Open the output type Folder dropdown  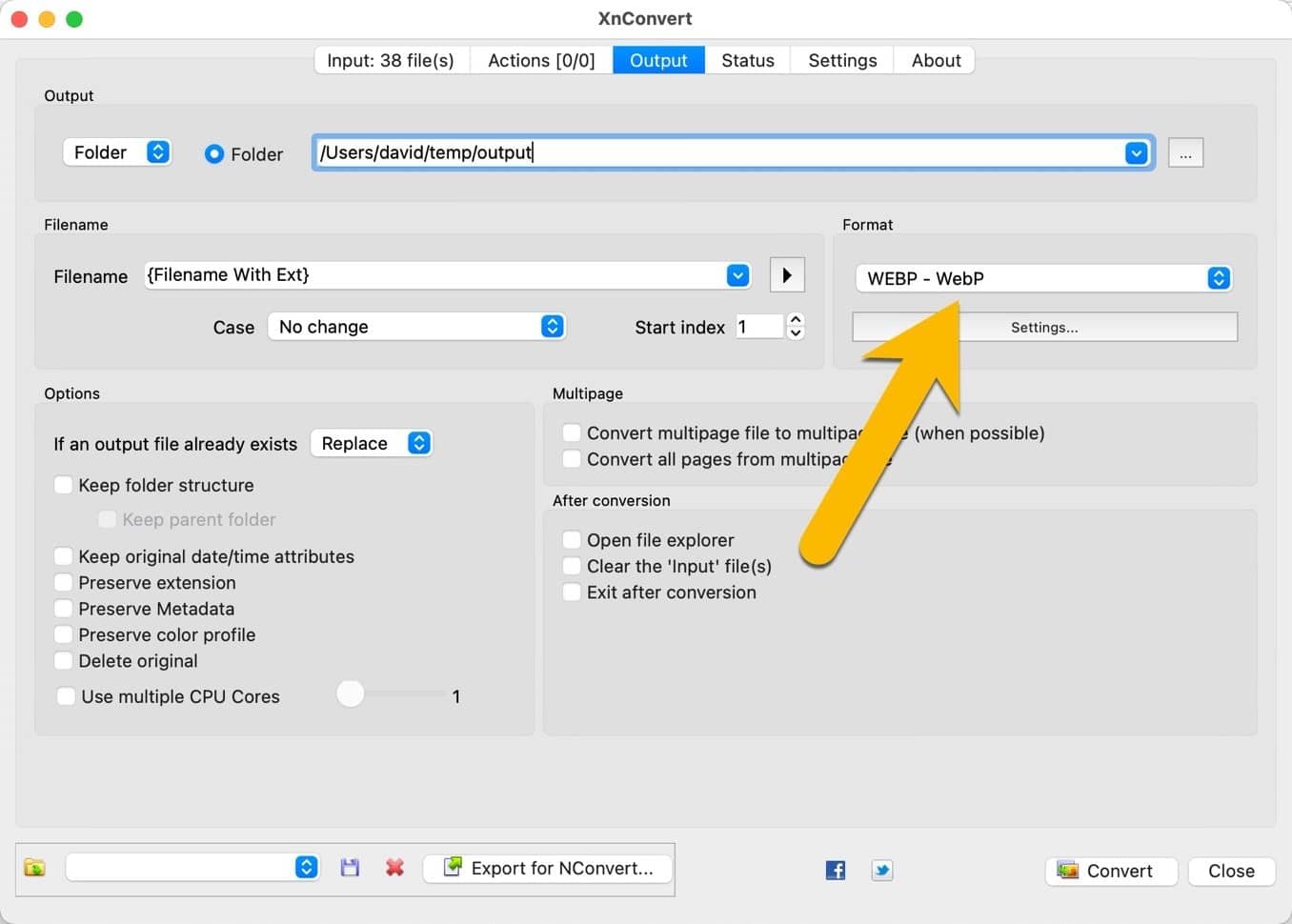pos(117,152)
